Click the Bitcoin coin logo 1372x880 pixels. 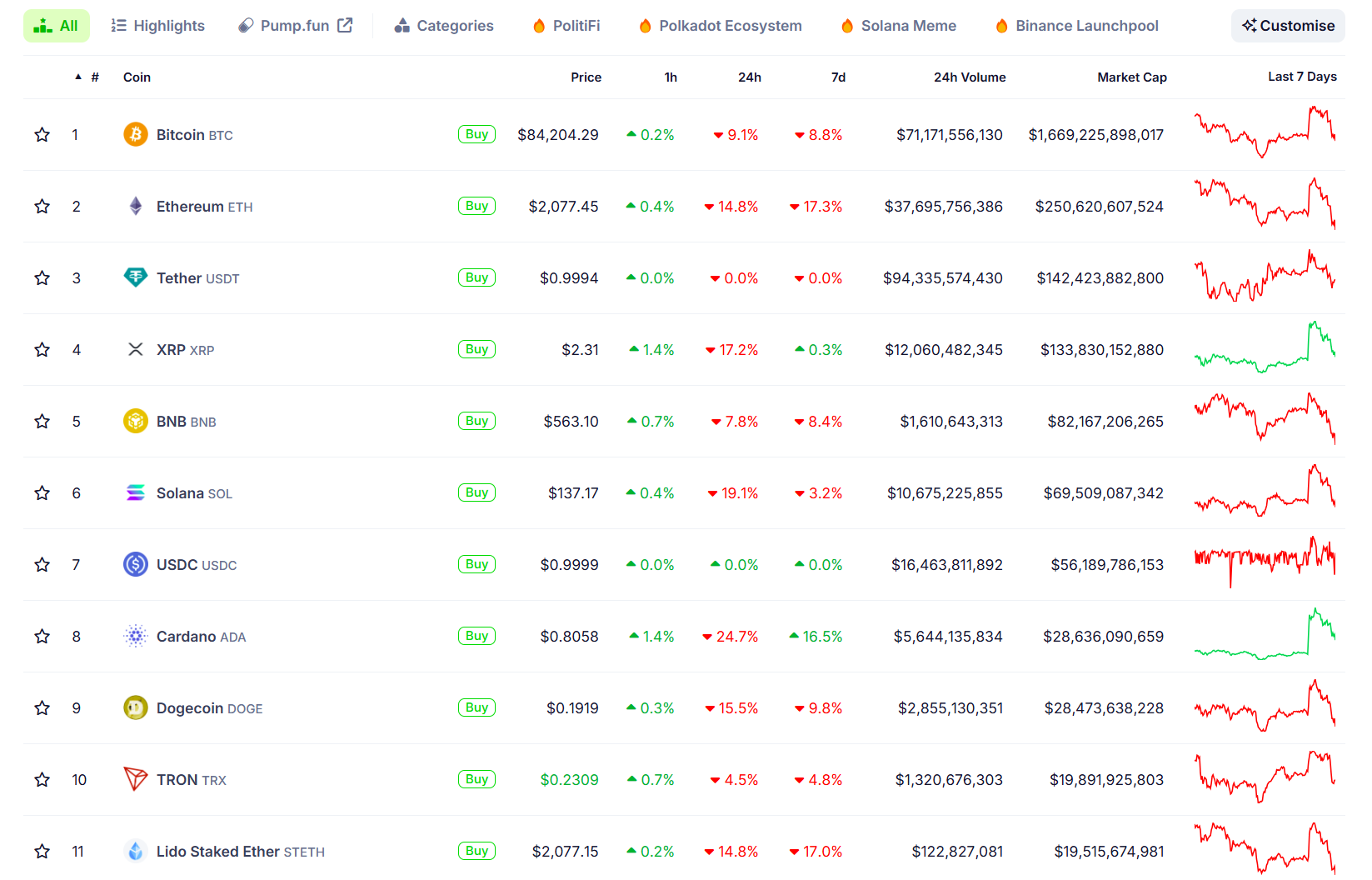(136, 134)
